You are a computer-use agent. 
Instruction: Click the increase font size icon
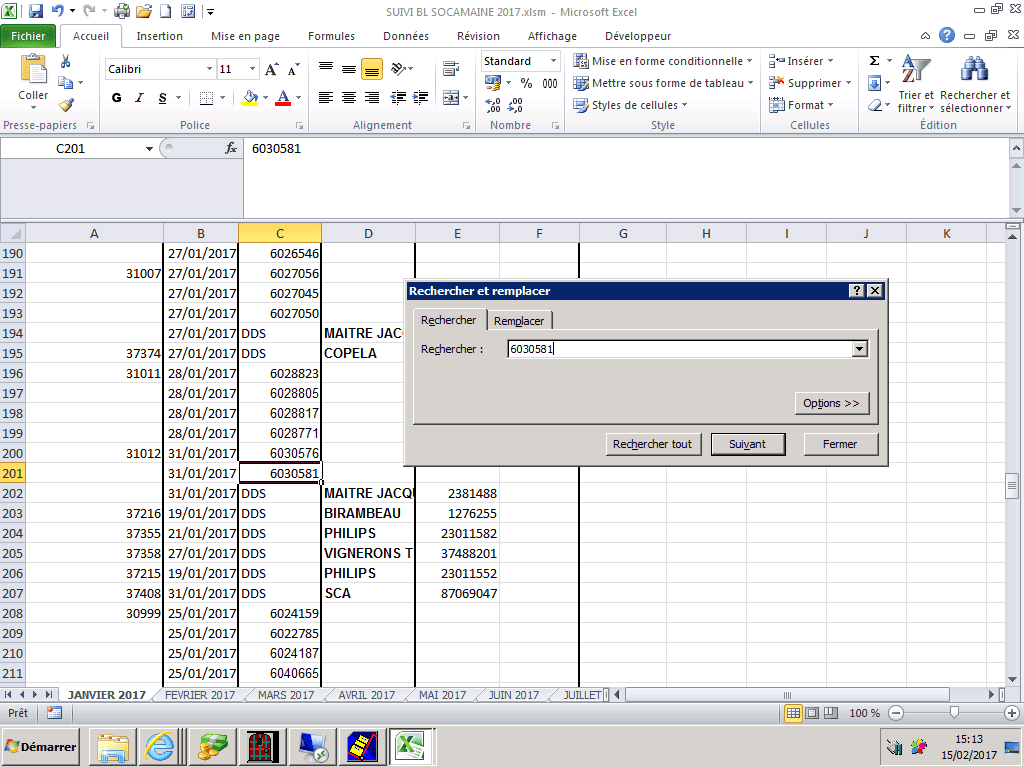[x=272, y=70]
